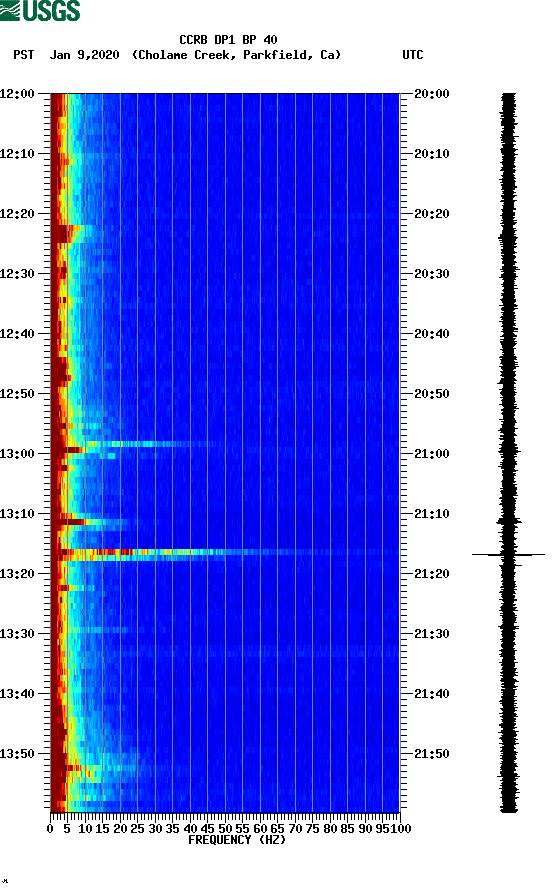552x892 pixels.
Task: Click the 80 Hz frequency tick label
Action: click(x=330, y=828)
